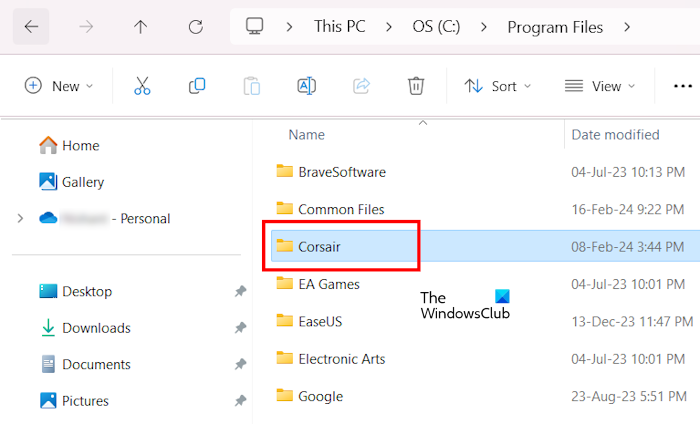Click the Cut scissors icon
This screenshot has height=424, width=700.
[x=142, y=86]
